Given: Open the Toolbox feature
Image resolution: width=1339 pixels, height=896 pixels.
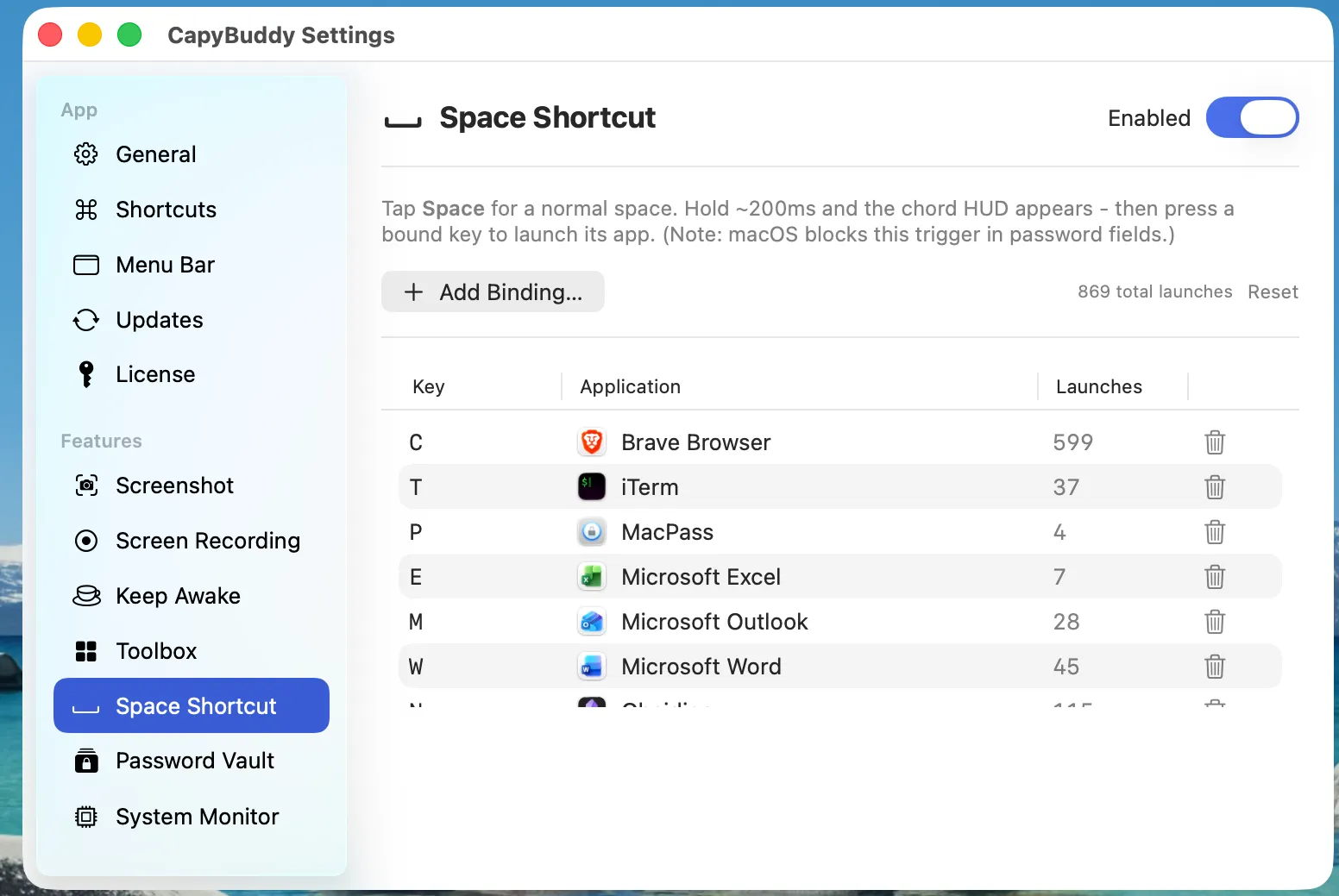Looking at the screenshot, I should (x=192, y=651).
